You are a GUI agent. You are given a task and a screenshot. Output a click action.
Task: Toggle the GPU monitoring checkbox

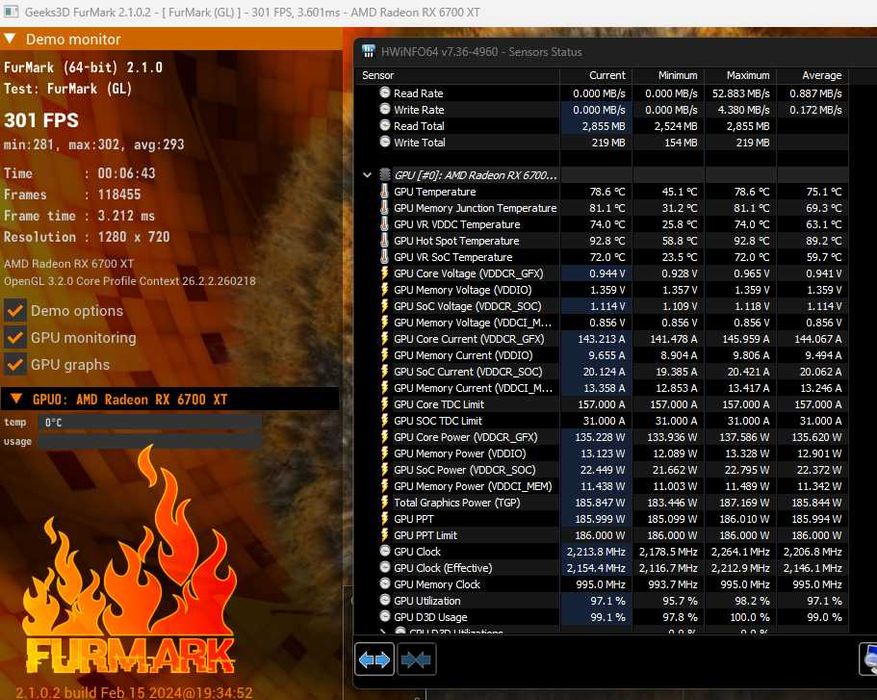[15, 338]
